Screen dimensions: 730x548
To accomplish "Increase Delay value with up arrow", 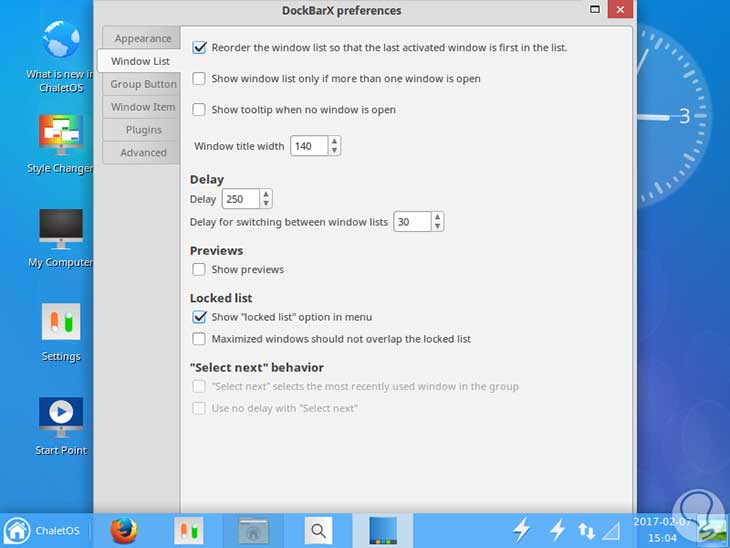I will click(266, 194).
